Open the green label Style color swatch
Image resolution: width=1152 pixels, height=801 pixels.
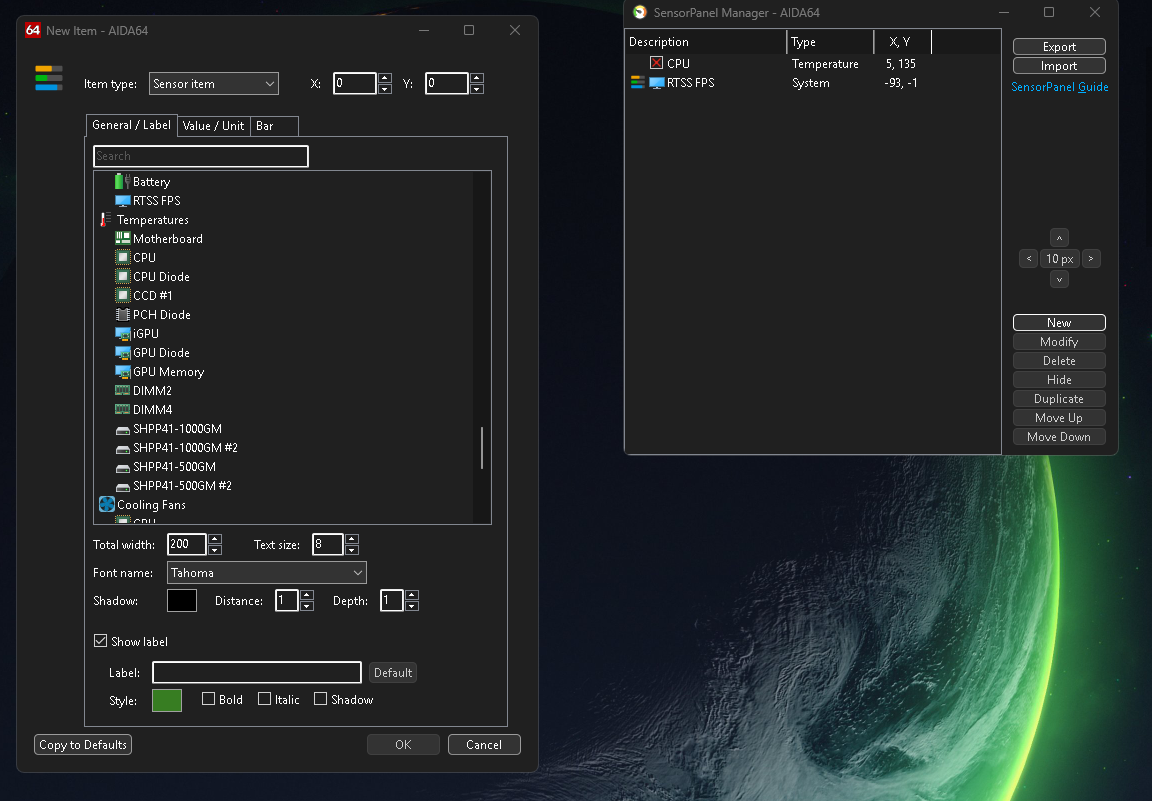coord(167,700)
